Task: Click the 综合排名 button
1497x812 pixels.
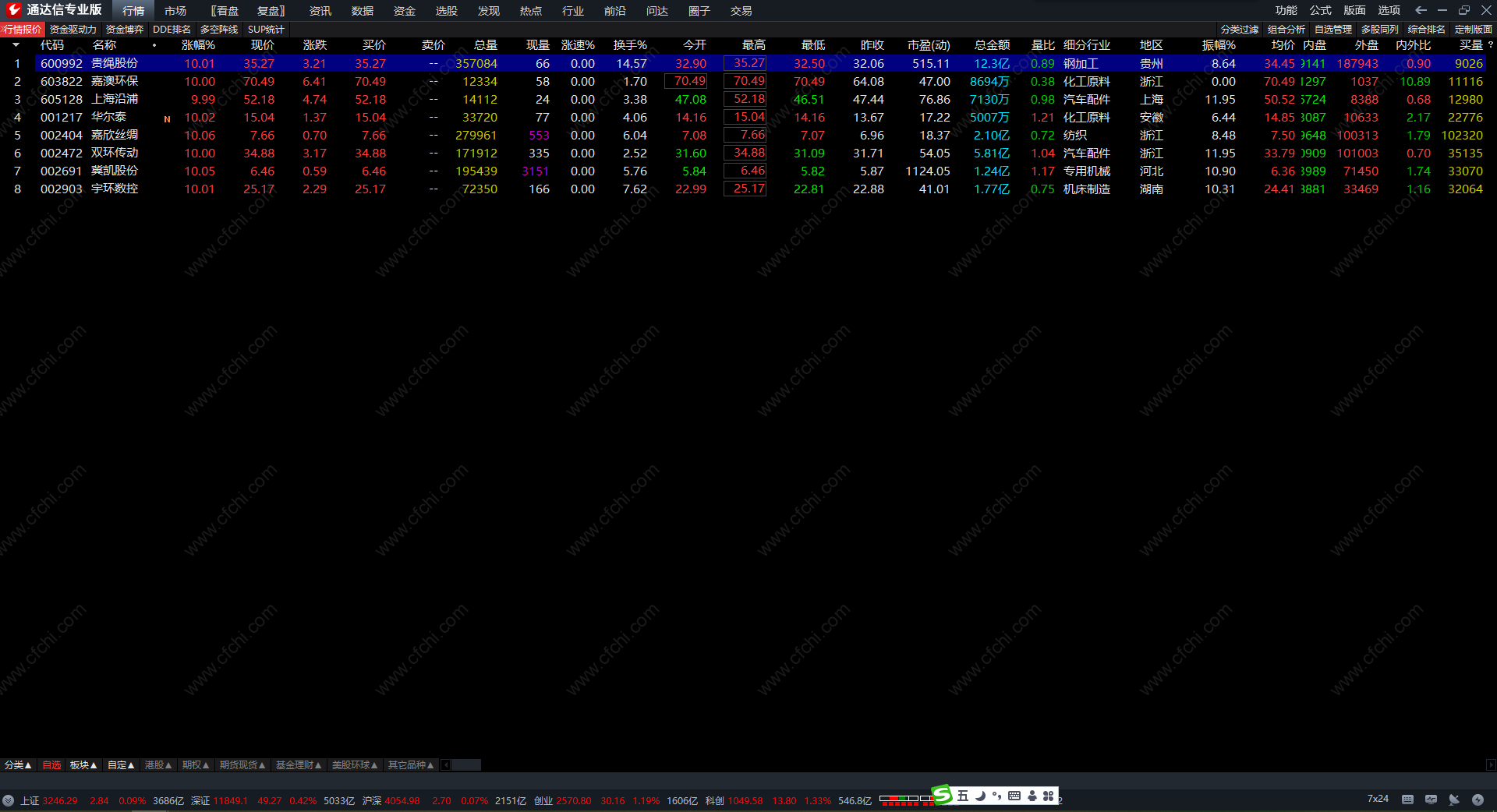Action: tap(1427, 30)
